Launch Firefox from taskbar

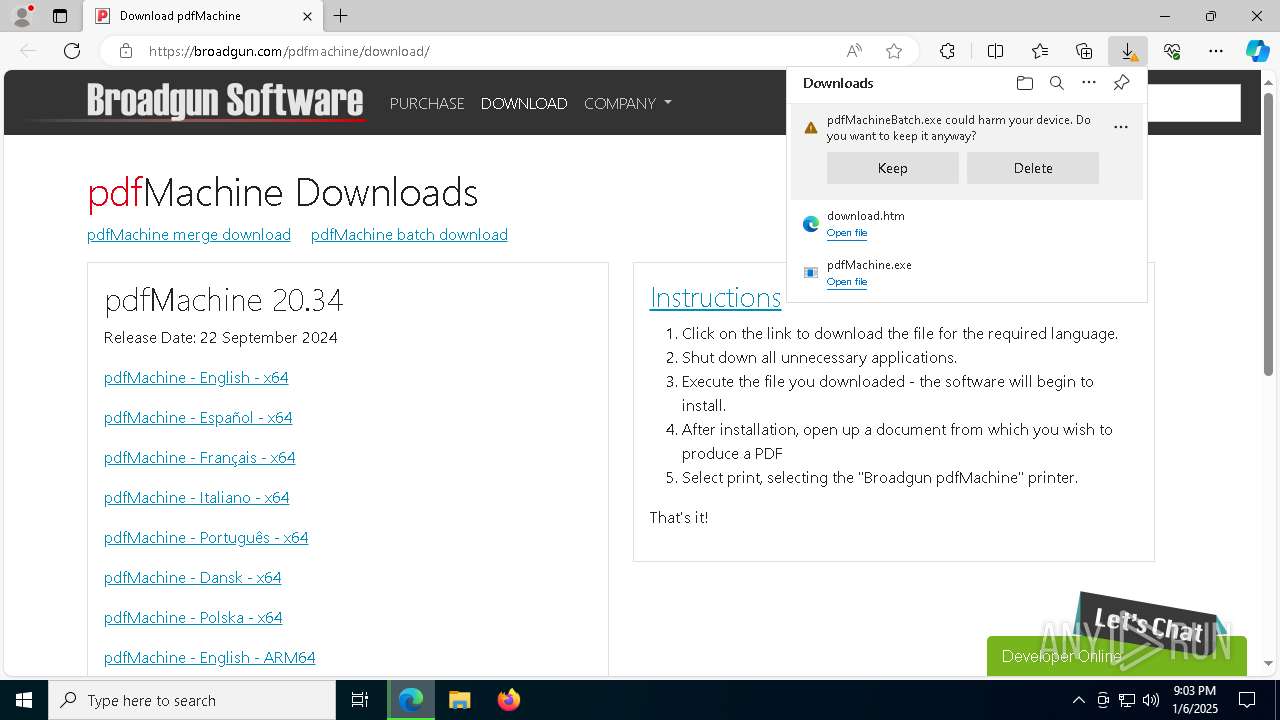(x=509, y=700)
